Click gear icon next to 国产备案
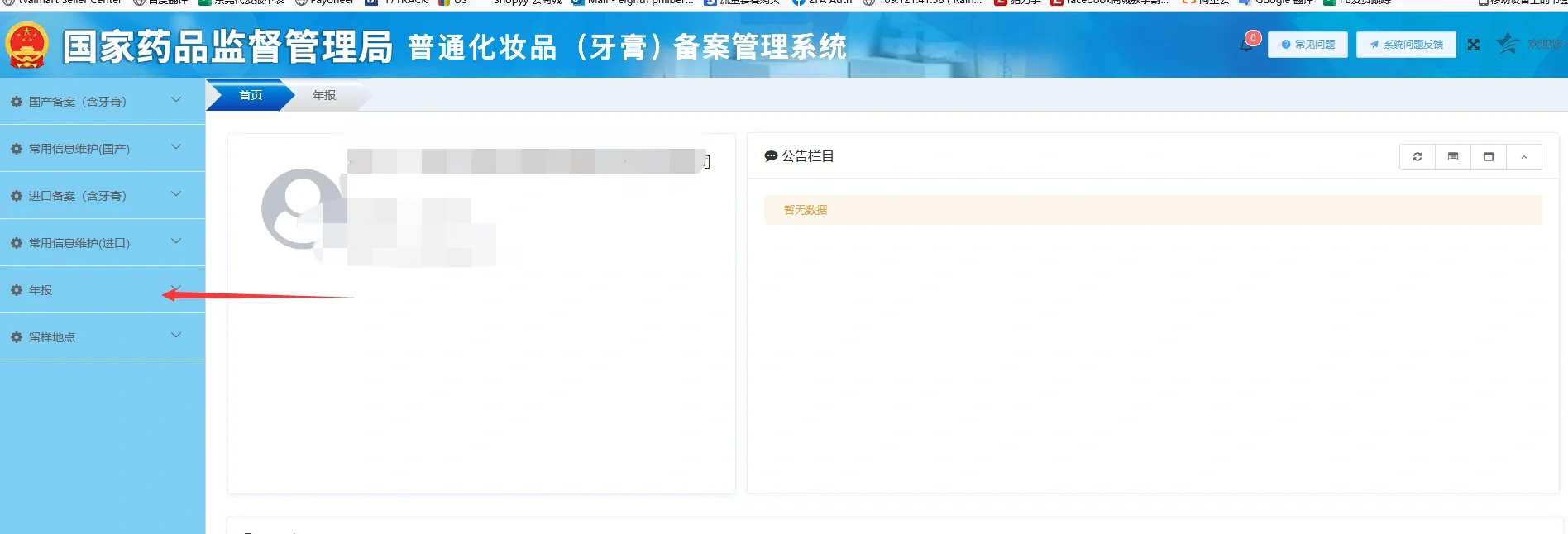This screenshot has width=1568, height=534. pos(16,102)
